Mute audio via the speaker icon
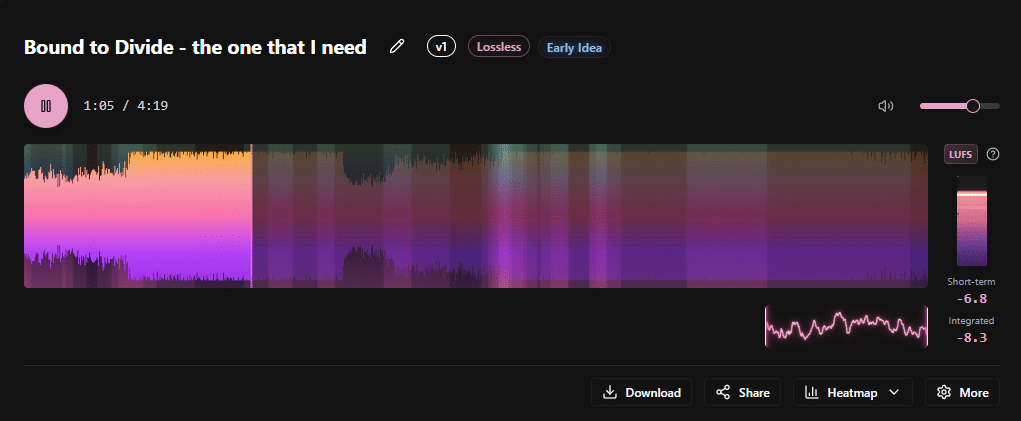The height and width of the screenshot is (421, 1021). click(x=885, y=106)
